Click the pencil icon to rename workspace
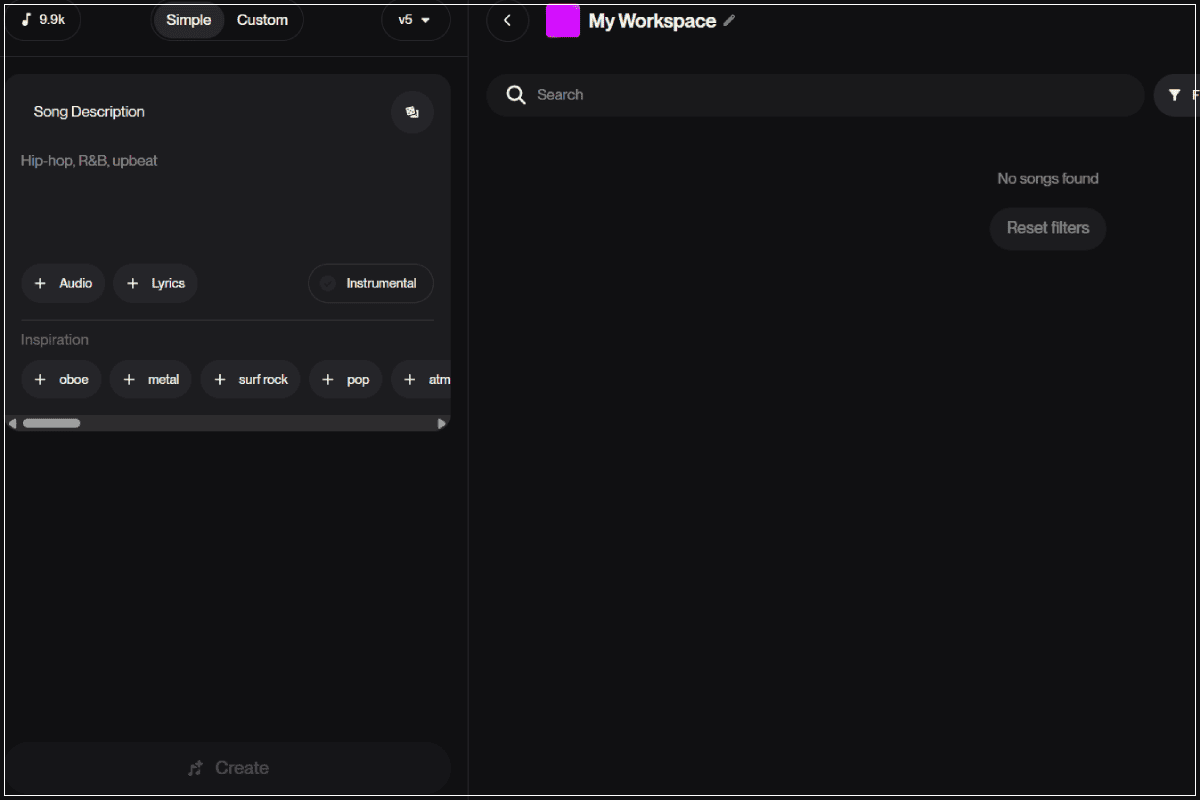Viewport: 1200px width, 800px height. pos(729,21)
